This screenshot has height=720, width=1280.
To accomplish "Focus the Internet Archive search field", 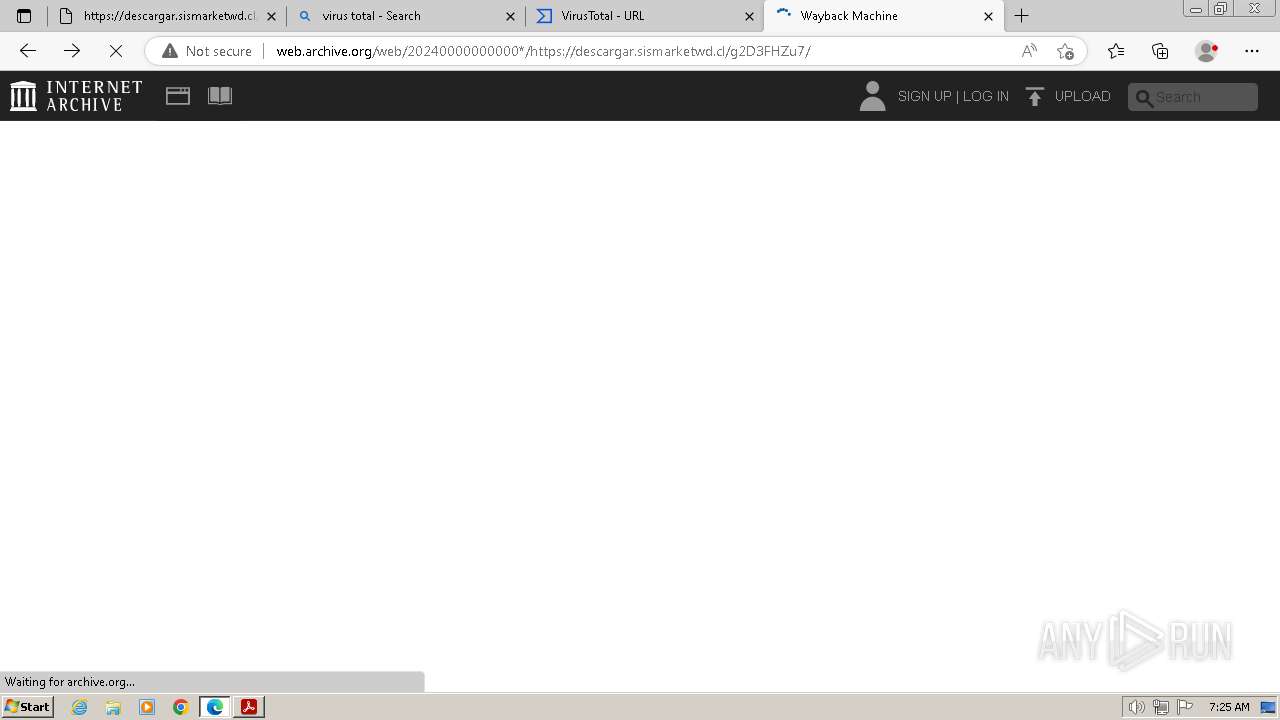I will 1193,97.
